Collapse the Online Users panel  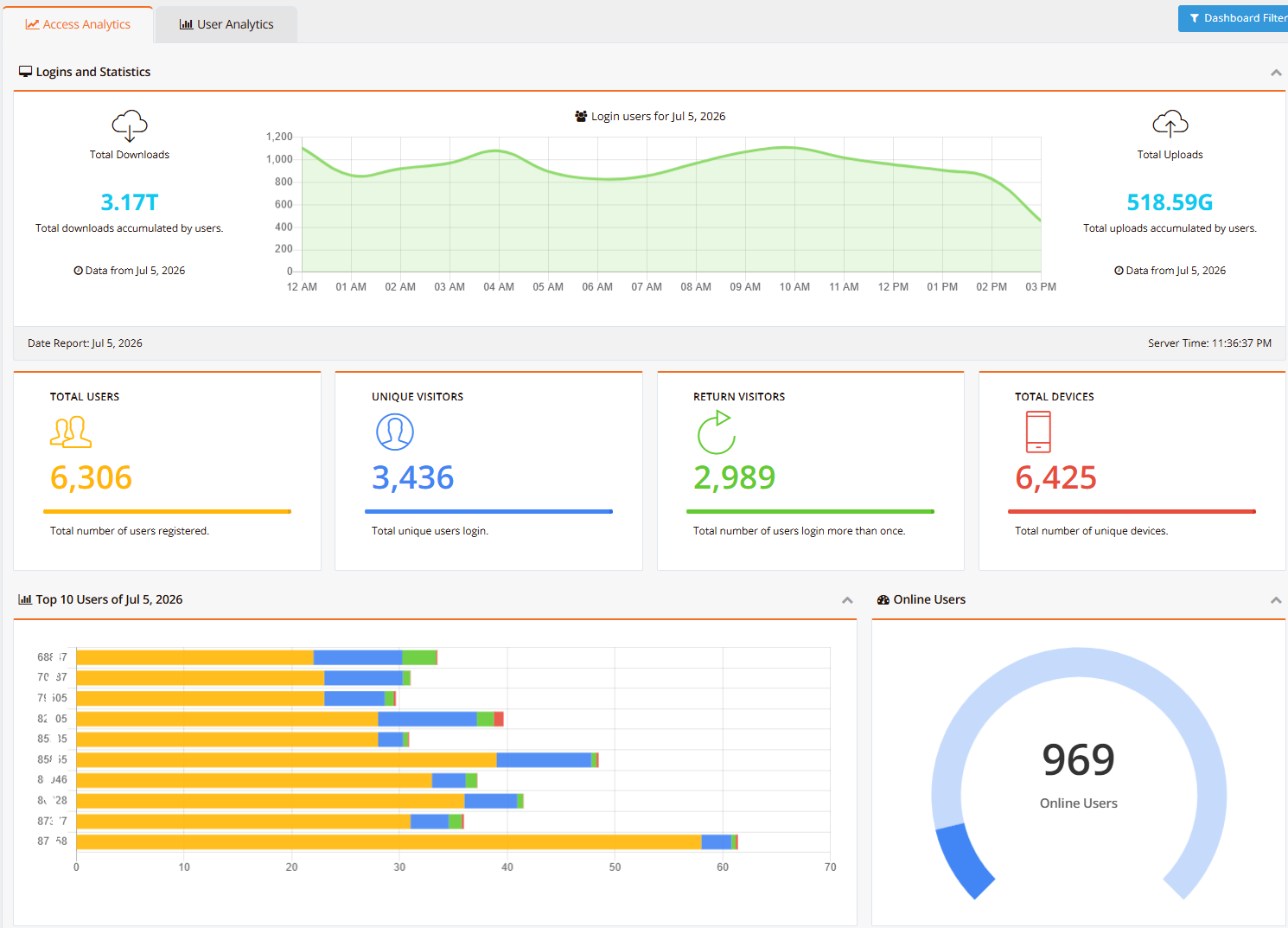tap(1276, 600)
